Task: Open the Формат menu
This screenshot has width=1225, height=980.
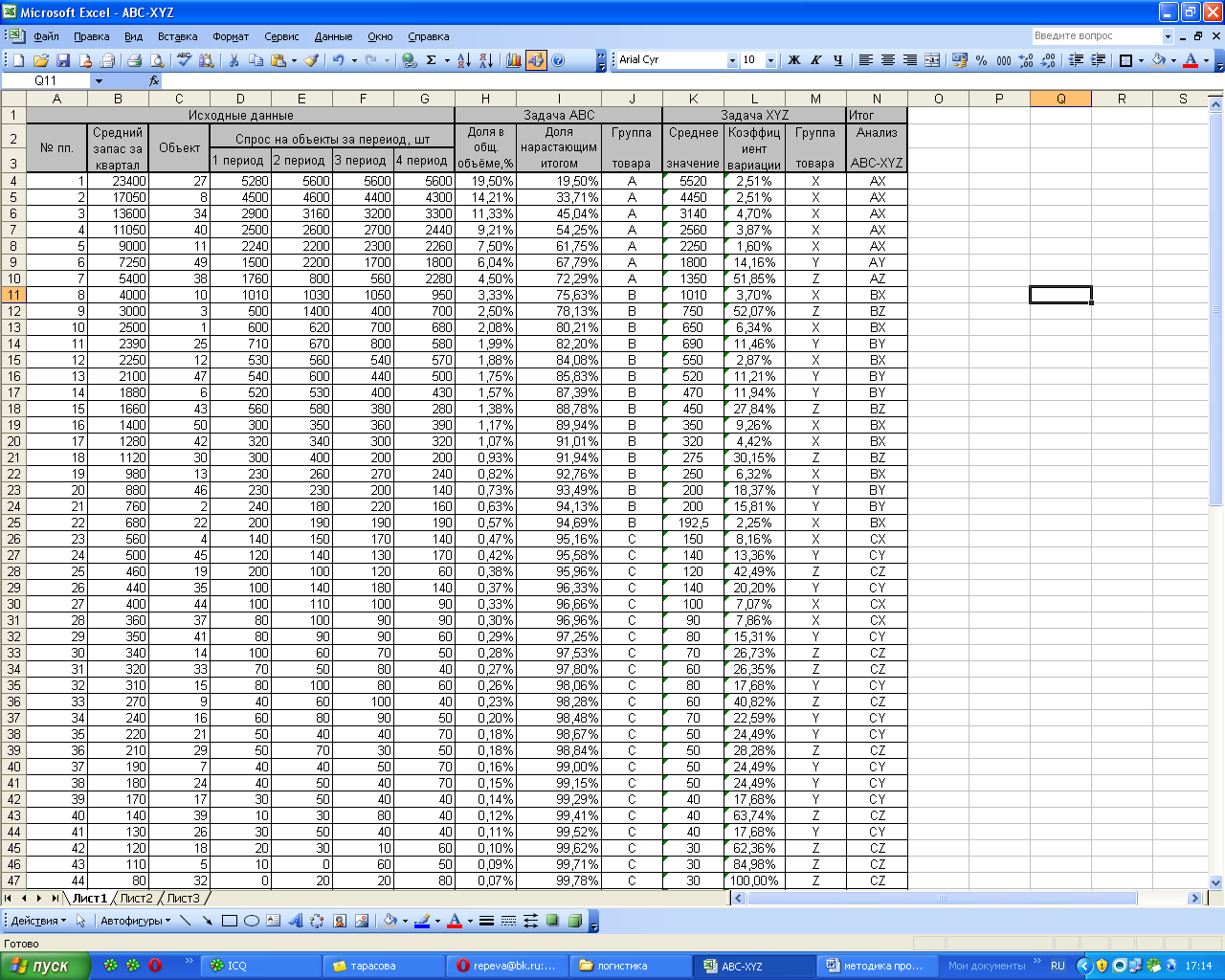Action: coord(230,36)
